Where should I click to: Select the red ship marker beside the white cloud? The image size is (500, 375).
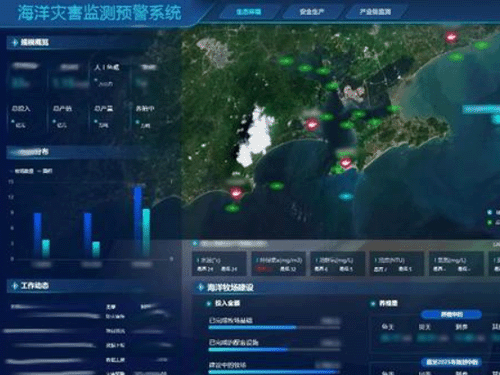point(312,125)
